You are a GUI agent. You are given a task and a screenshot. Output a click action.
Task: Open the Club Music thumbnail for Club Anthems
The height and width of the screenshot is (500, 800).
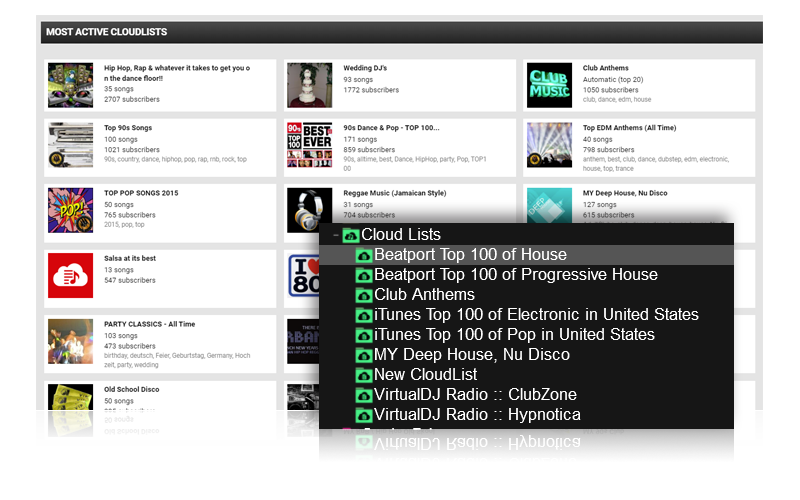click(x=549, y=85)
